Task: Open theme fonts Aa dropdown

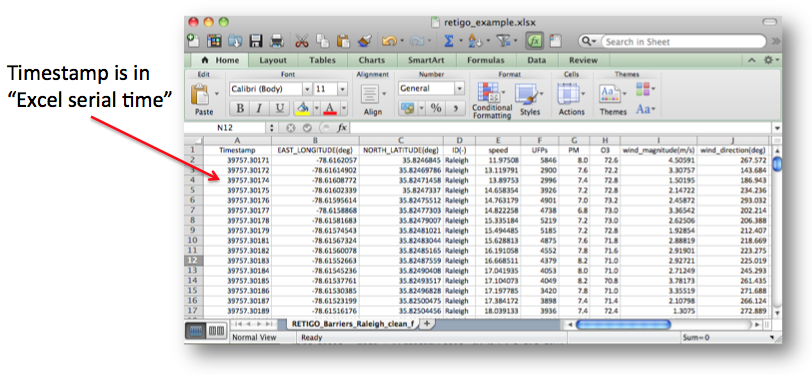Action: tap(645, 109)
